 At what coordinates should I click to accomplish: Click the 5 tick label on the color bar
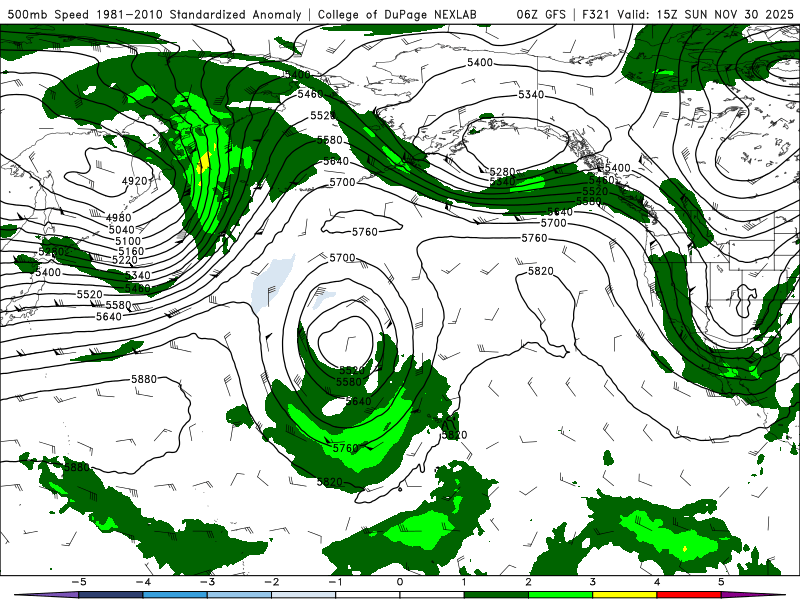tap(721, 582)
